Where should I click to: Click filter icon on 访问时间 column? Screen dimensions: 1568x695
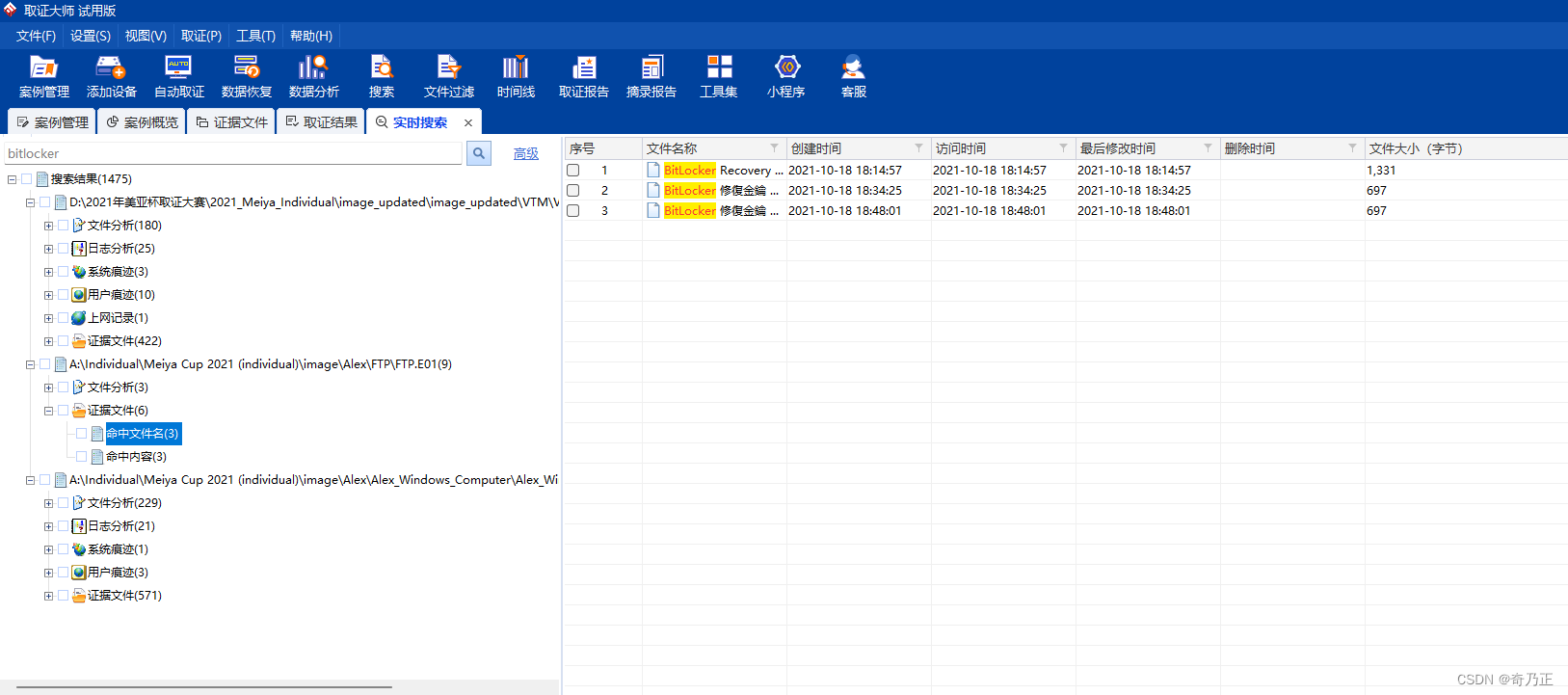pyautogui.click(x=1063, y=147)
